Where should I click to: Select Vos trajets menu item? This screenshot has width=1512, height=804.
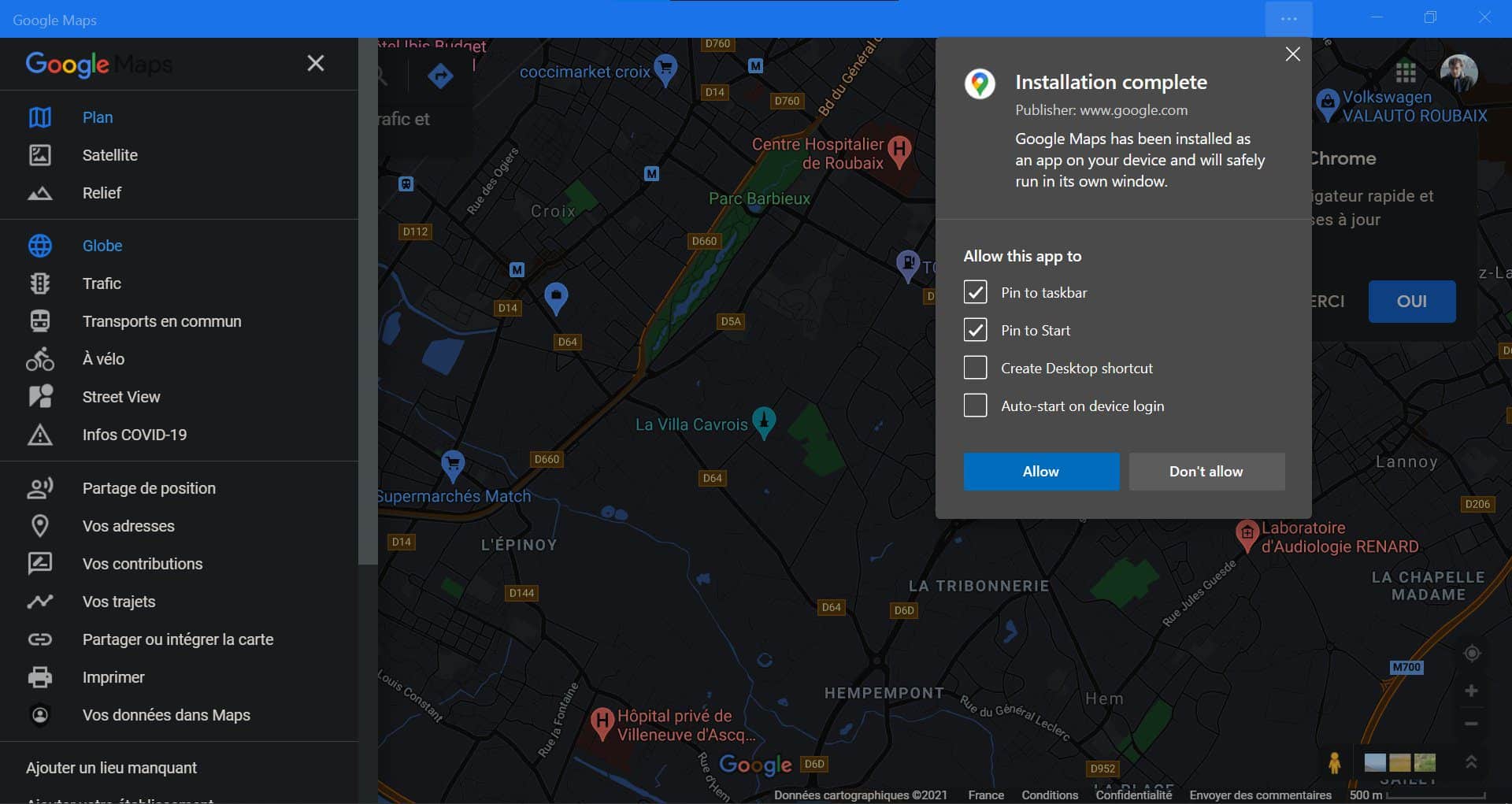tap(179, 602)
